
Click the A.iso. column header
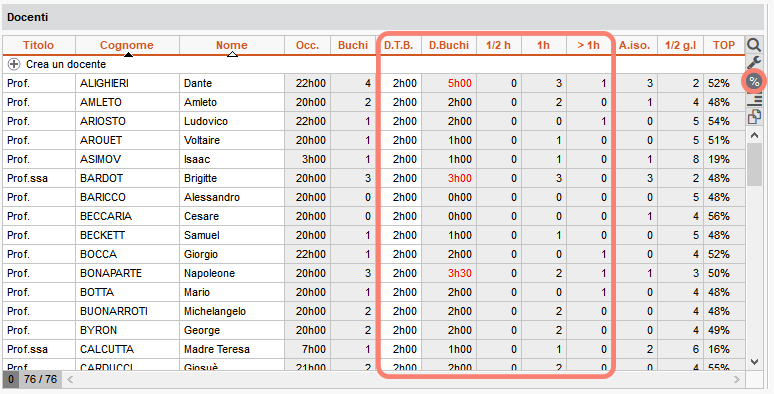pos(634,45)
